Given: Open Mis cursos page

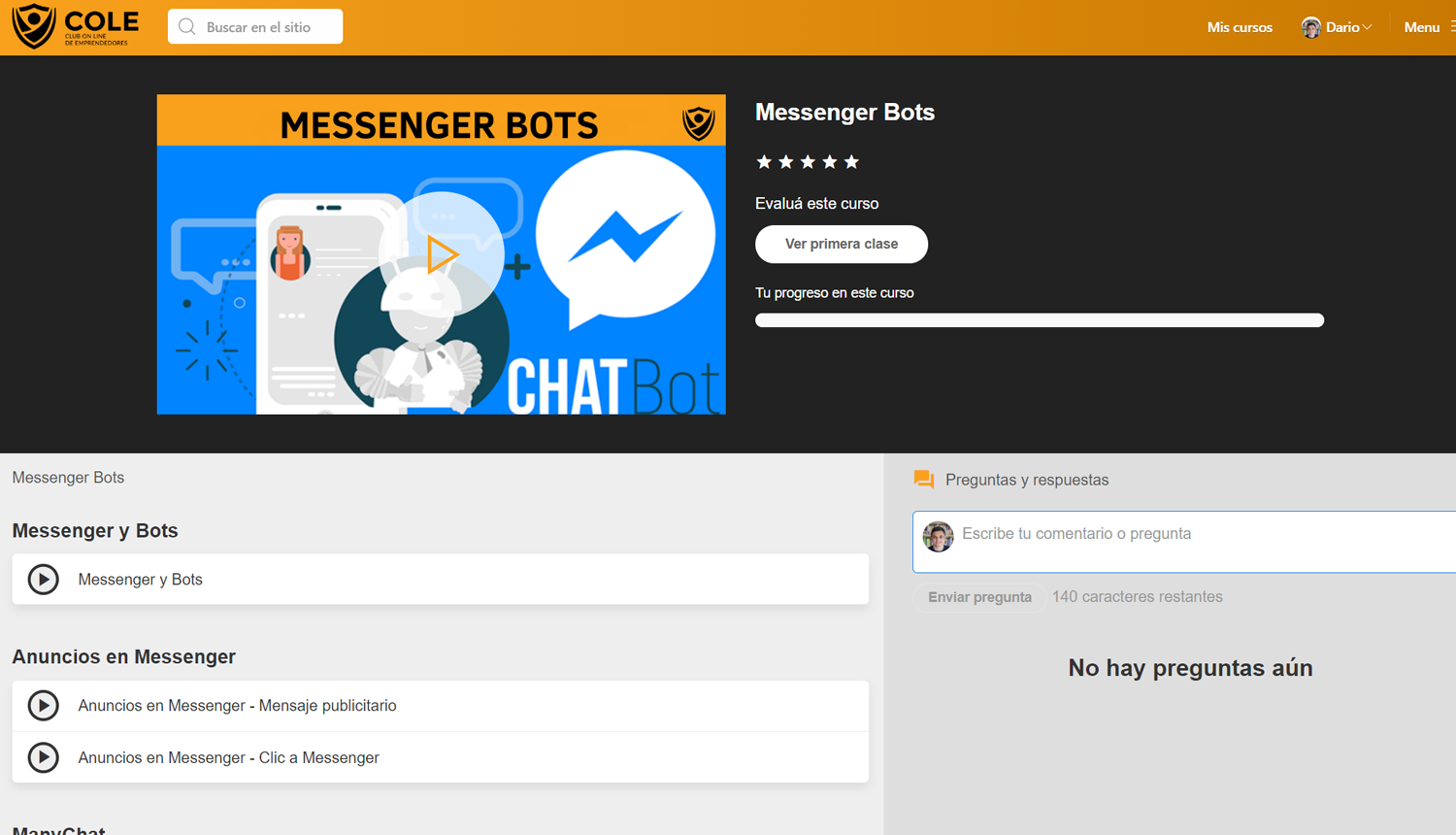Looking at the screenshot, I should tap(1240, 27).
